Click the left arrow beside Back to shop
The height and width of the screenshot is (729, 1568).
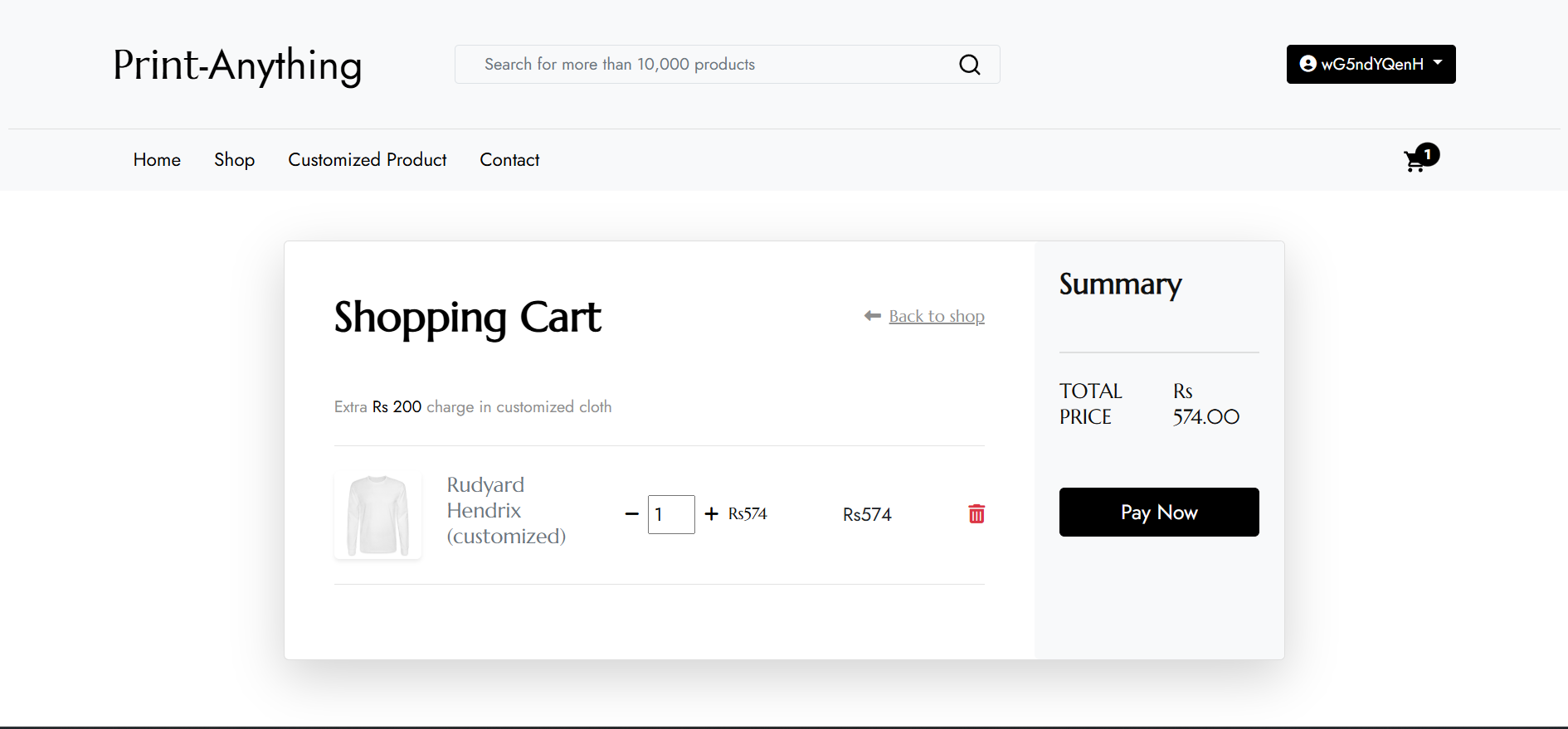click(x=872, y=316)
